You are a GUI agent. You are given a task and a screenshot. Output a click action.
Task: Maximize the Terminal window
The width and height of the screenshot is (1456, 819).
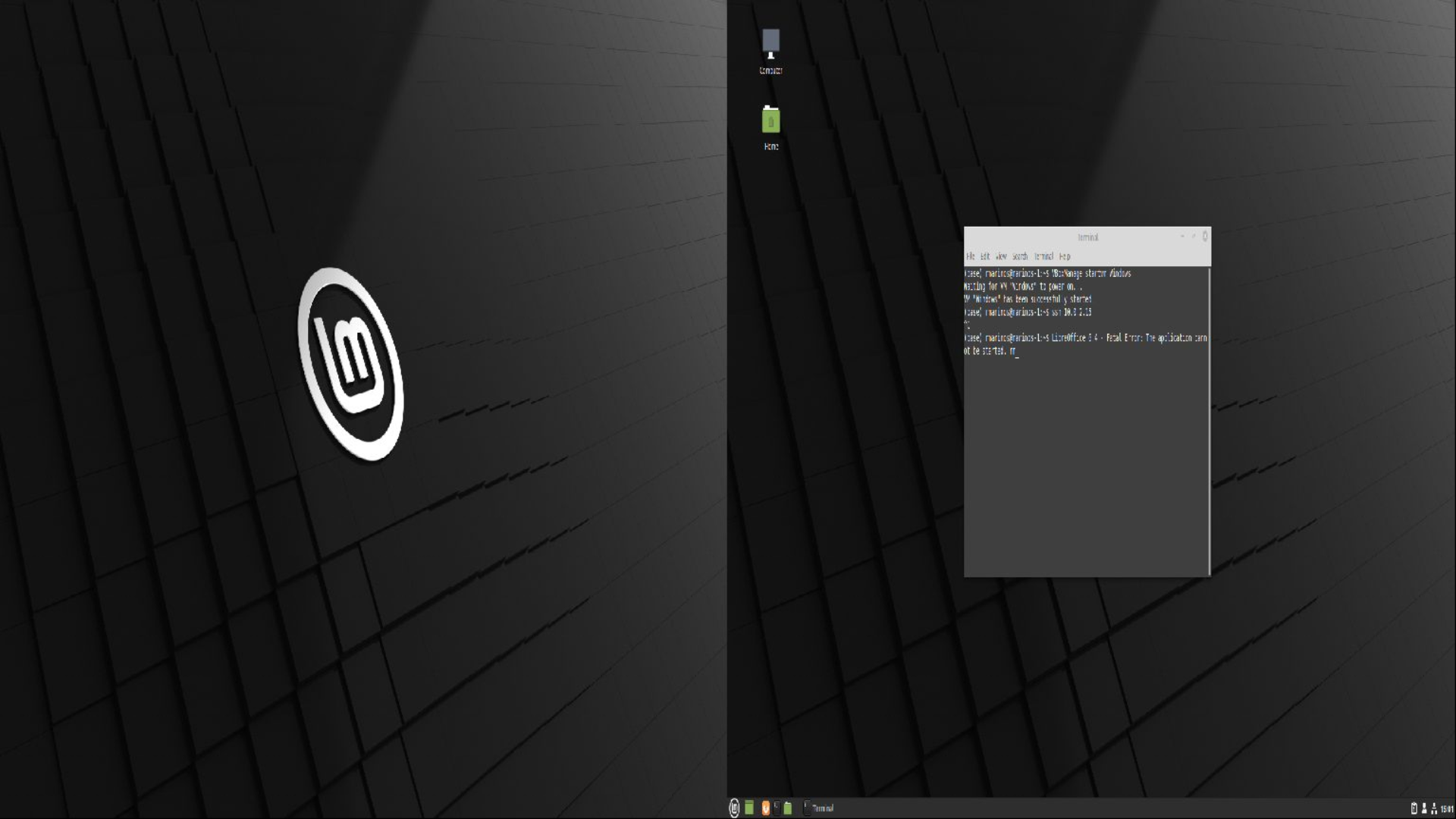(x=1194, y=237)
